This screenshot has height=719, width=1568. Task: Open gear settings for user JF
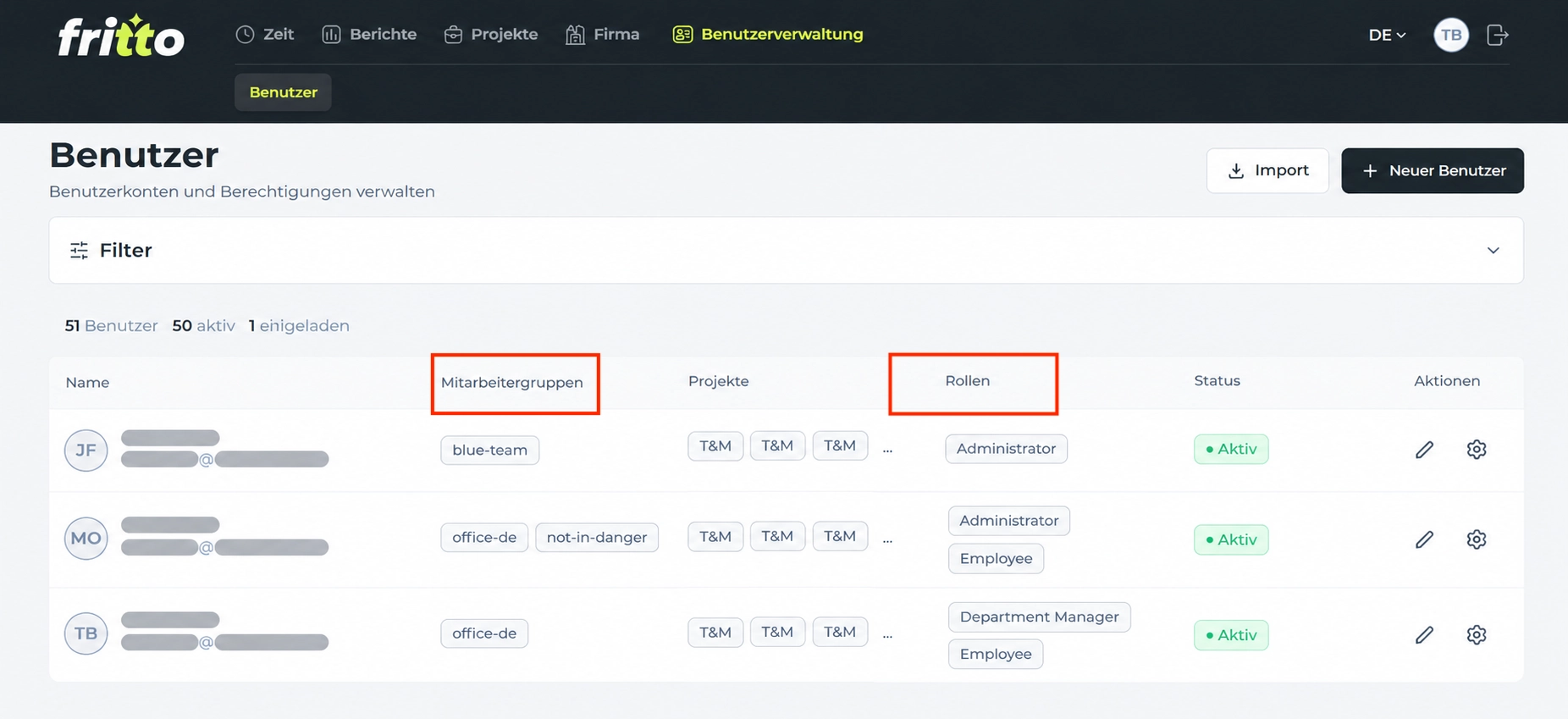tap(1477, 450)
